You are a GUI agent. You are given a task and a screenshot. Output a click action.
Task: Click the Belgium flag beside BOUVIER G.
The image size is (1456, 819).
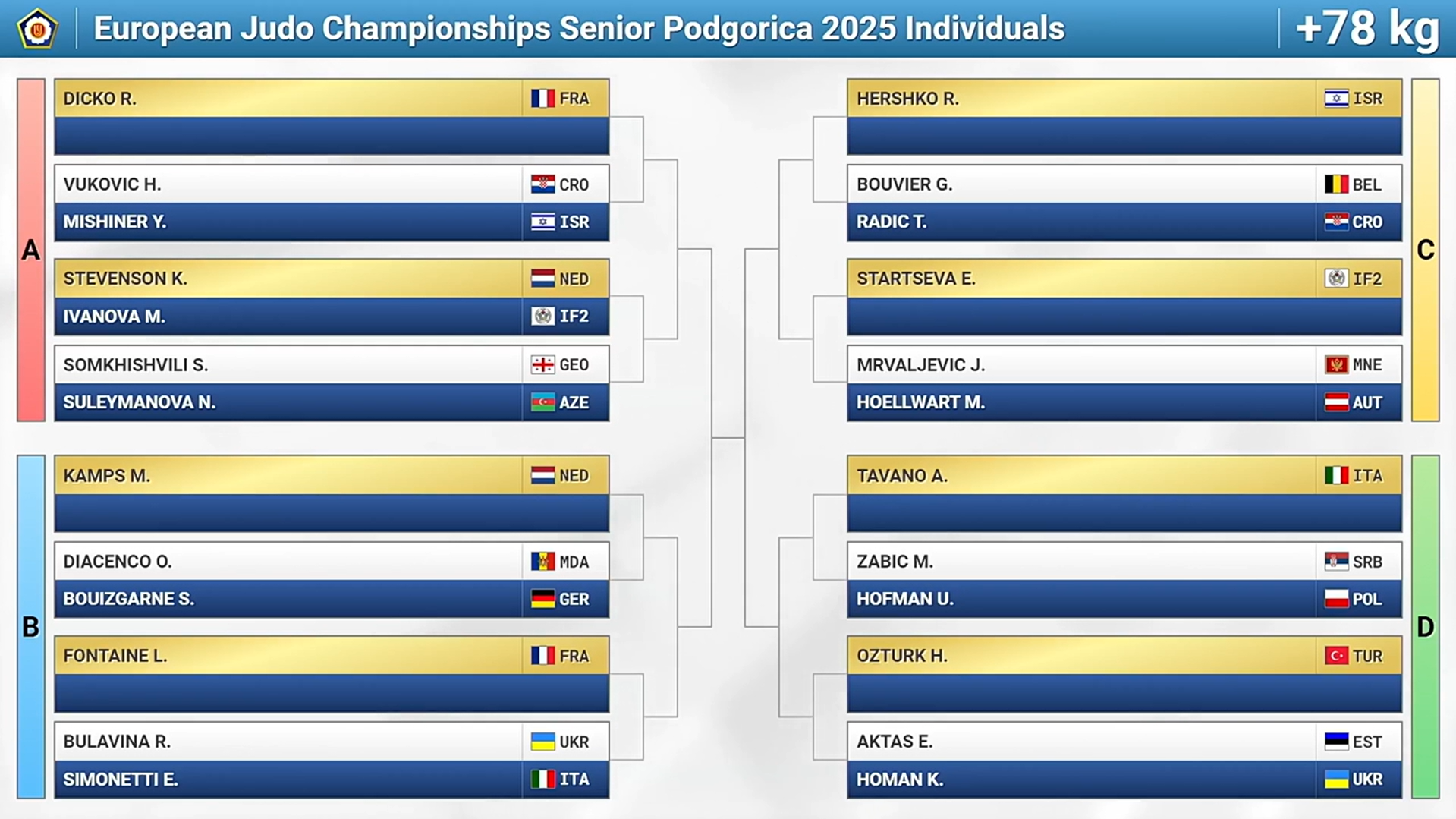pos(1336,184)
